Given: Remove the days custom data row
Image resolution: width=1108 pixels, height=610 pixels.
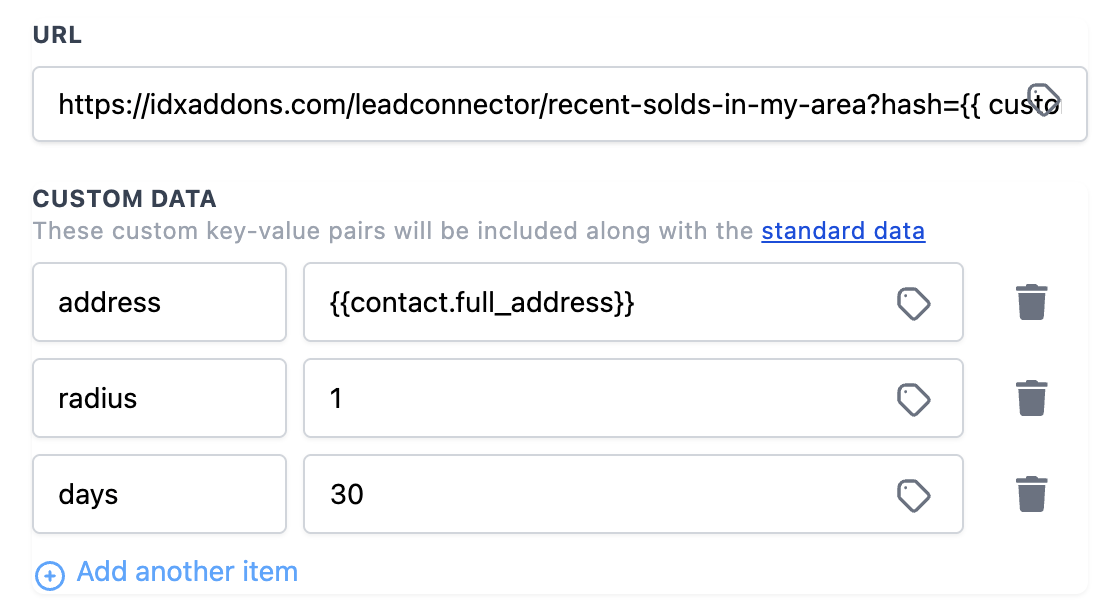Looking at the screenshot, I should pos(1031,494).
